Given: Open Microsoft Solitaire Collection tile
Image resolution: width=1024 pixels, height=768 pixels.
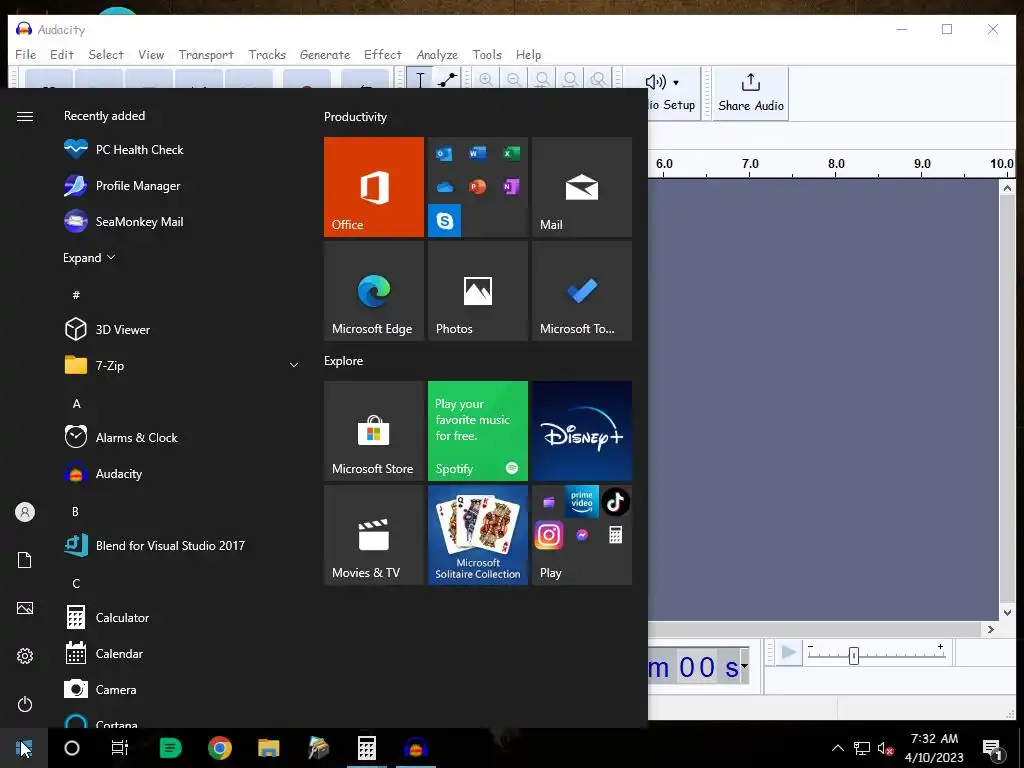Looking at the screenshot, I should [478, 536].
